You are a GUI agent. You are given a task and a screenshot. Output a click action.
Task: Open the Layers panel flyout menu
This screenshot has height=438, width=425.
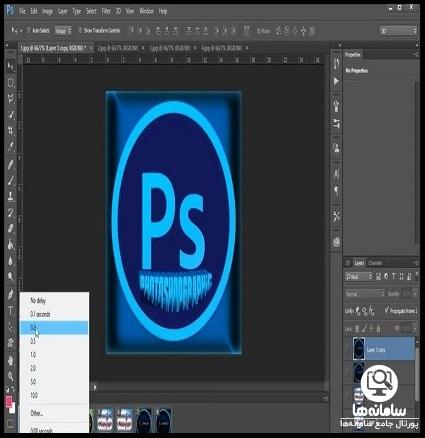pyautogui.click(x=415, y=263)
